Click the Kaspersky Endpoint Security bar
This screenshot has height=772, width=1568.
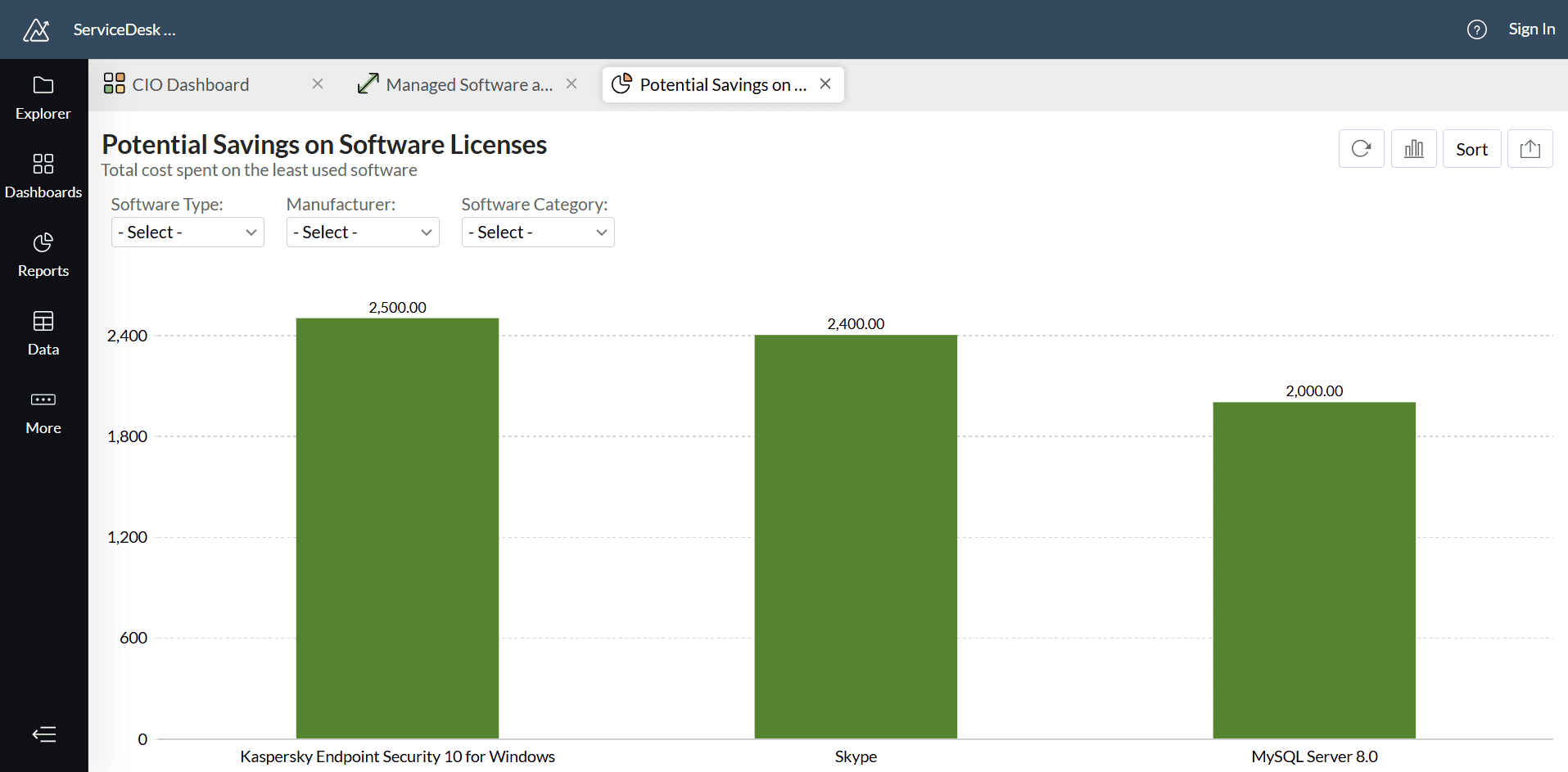pyautogui.click(x=397, y=528)
